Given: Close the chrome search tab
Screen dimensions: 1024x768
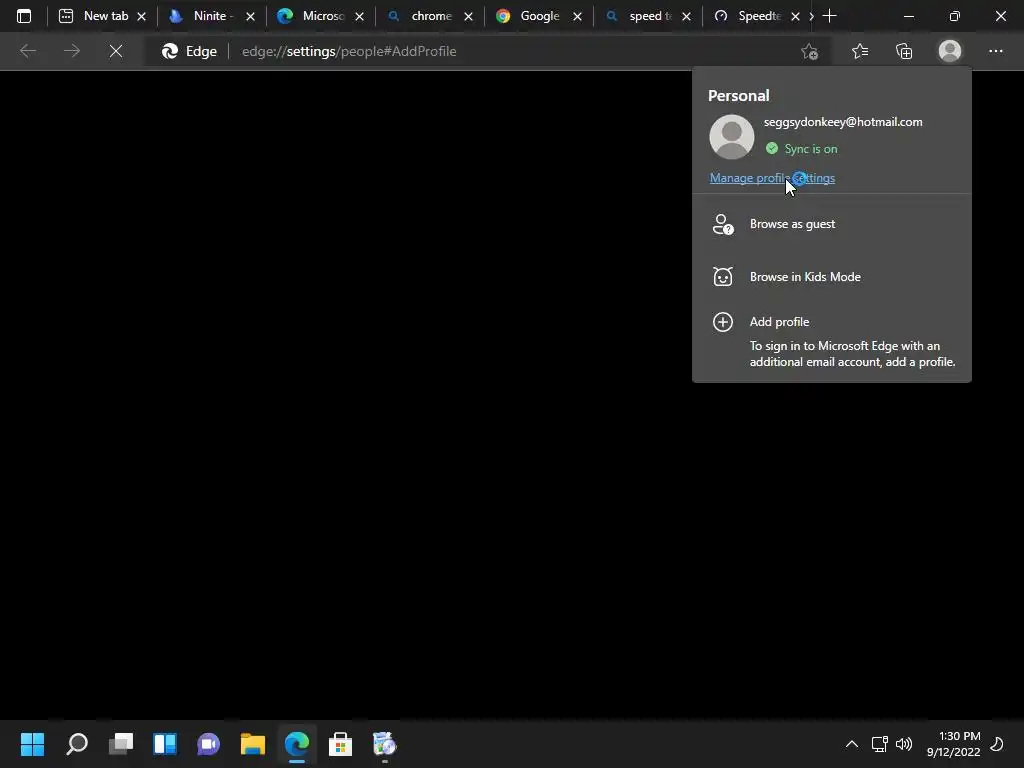Looking at the screenshot, I should click(469, 16).
